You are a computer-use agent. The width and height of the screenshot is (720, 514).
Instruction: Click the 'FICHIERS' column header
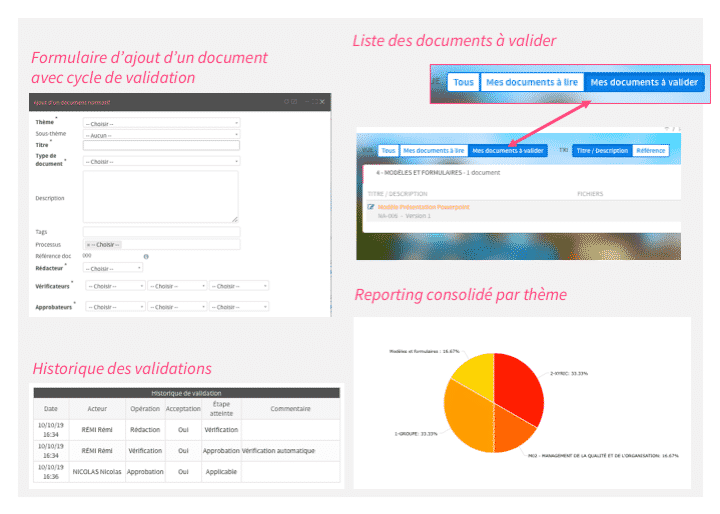[x=590, y=194]
